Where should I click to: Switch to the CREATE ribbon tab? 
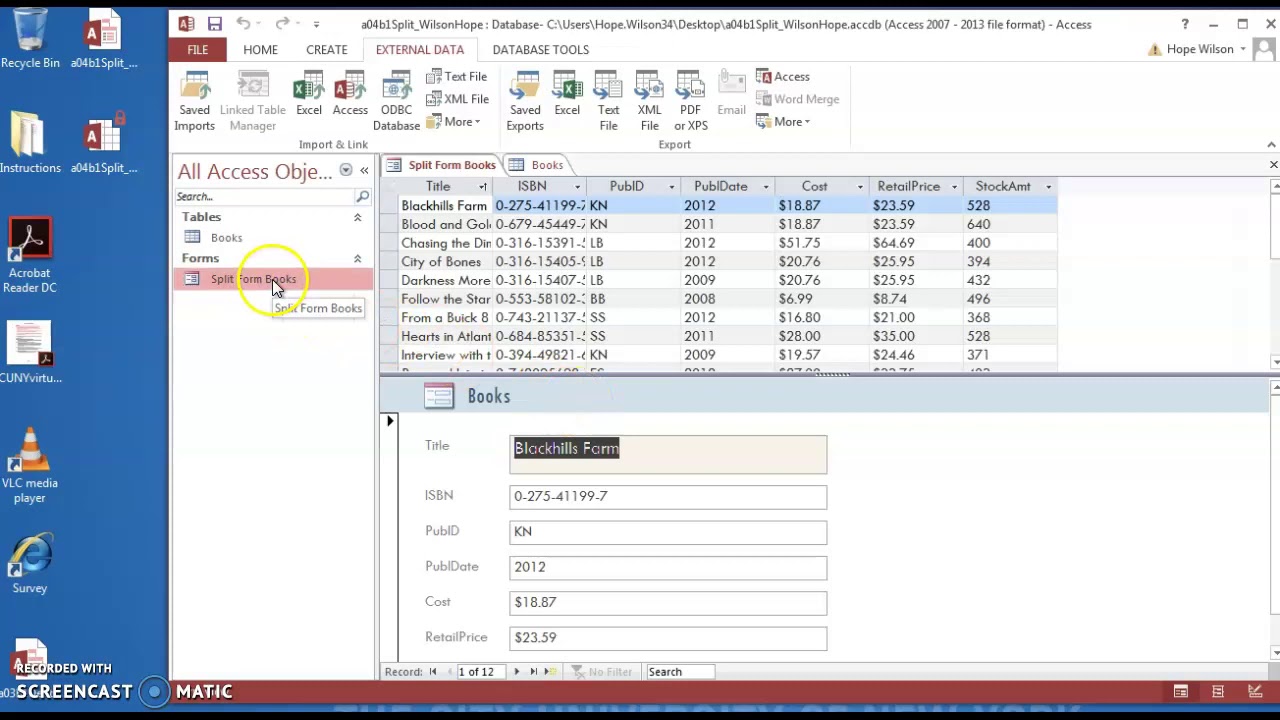coord(327,50)
